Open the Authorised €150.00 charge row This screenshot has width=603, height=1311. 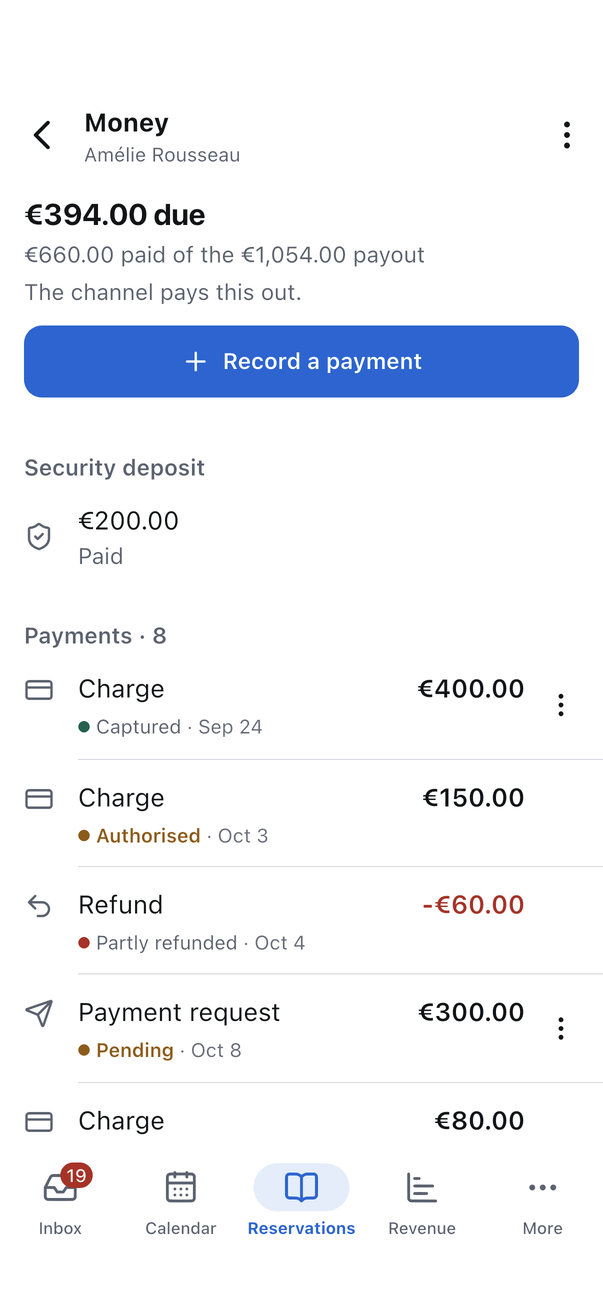pyautogui.click(x=301, y=813)
